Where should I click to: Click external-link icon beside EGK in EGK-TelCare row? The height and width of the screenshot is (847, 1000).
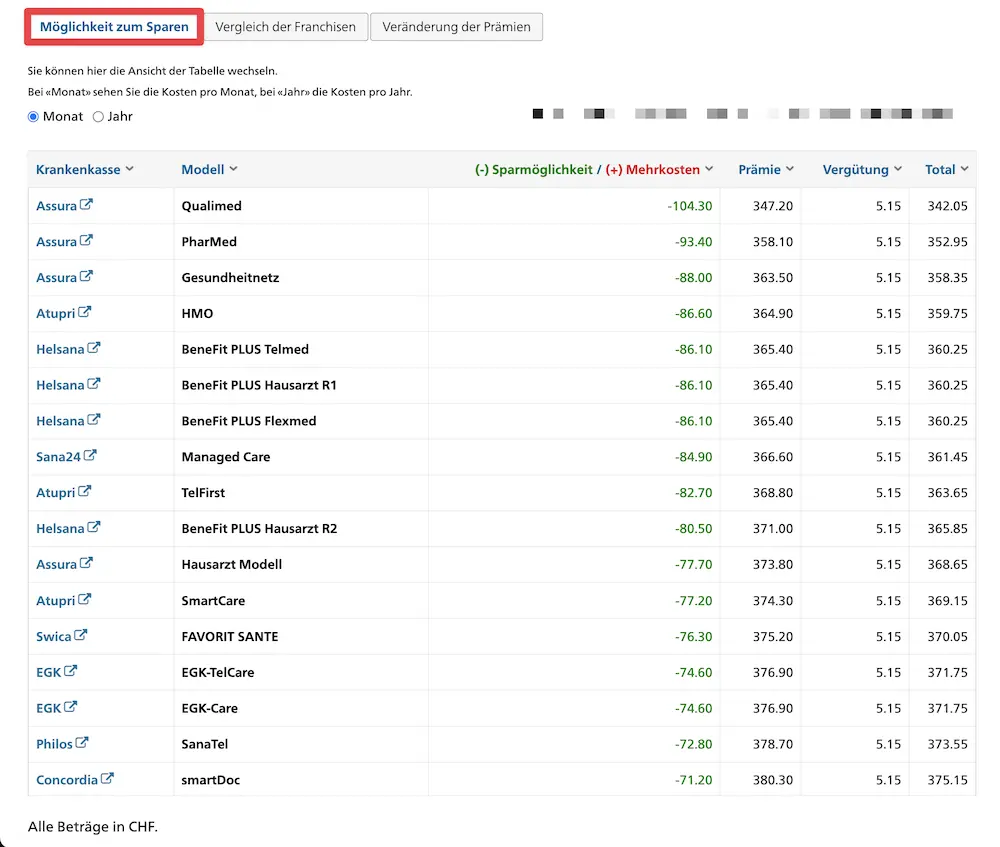(x=70, y=671)
